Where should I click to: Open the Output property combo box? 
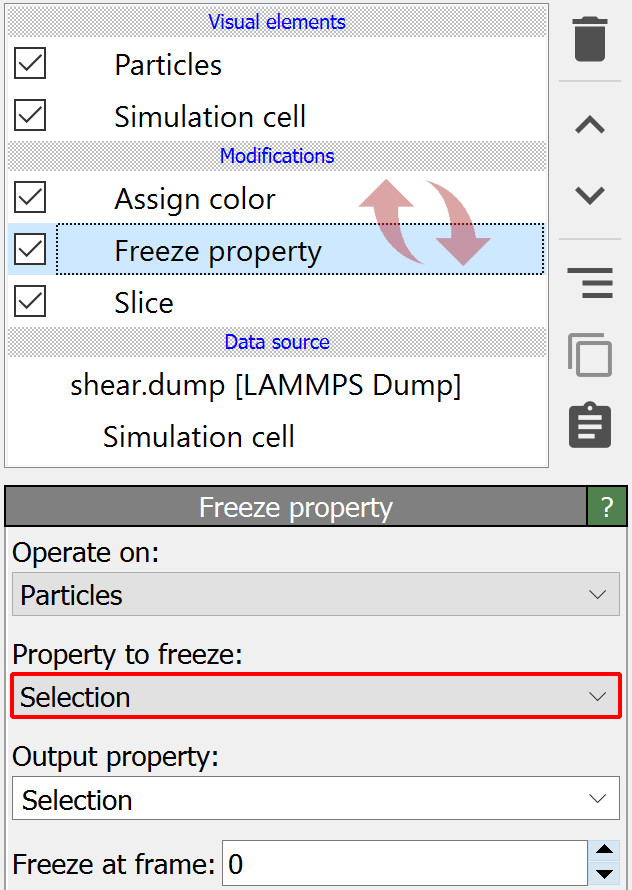point(316,800)
